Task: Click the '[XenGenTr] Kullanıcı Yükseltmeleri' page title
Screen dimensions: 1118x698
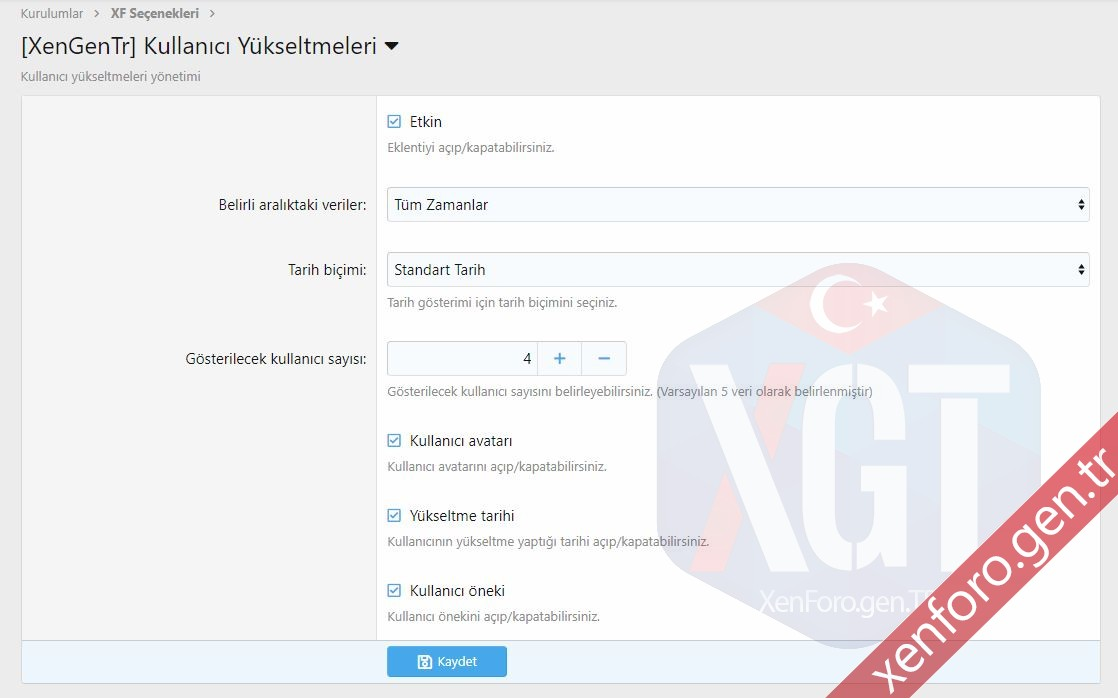Action: 199,46
